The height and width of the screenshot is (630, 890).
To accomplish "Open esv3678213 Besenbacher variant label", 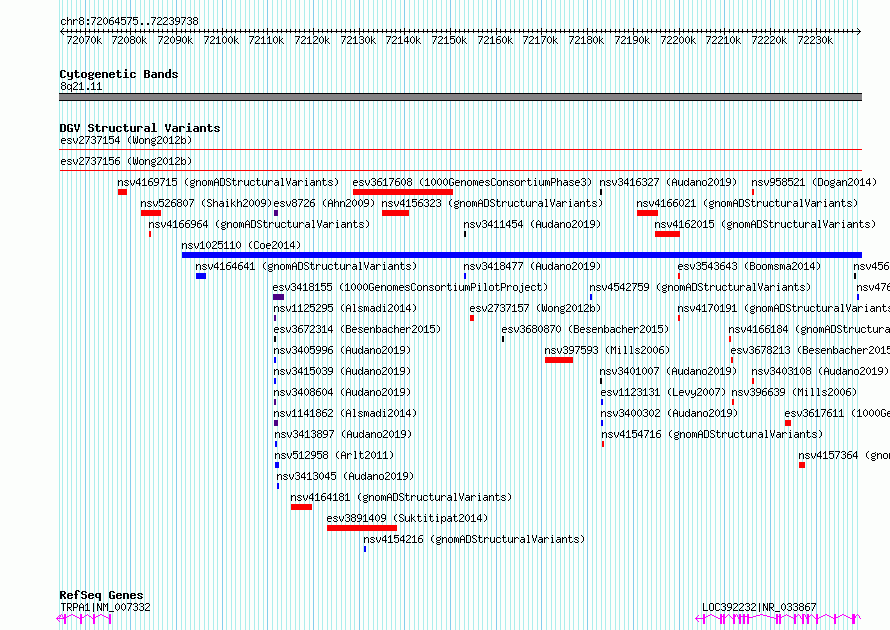I will [x=810, y=350].
